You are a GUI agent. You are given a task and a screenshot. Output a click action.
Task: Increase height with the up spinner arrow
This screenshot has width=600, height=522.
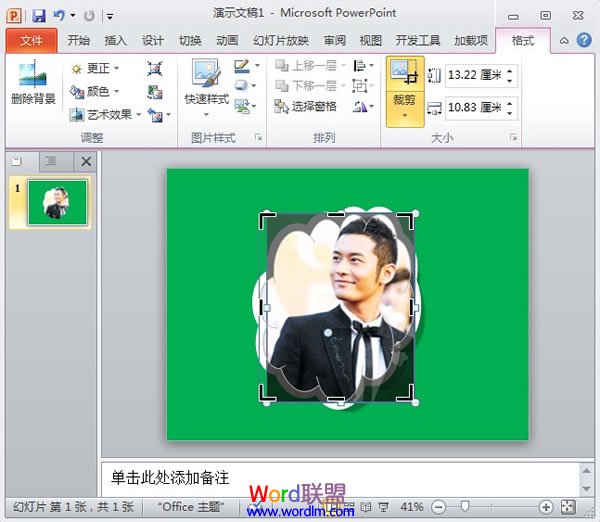(x=510, y=70)
